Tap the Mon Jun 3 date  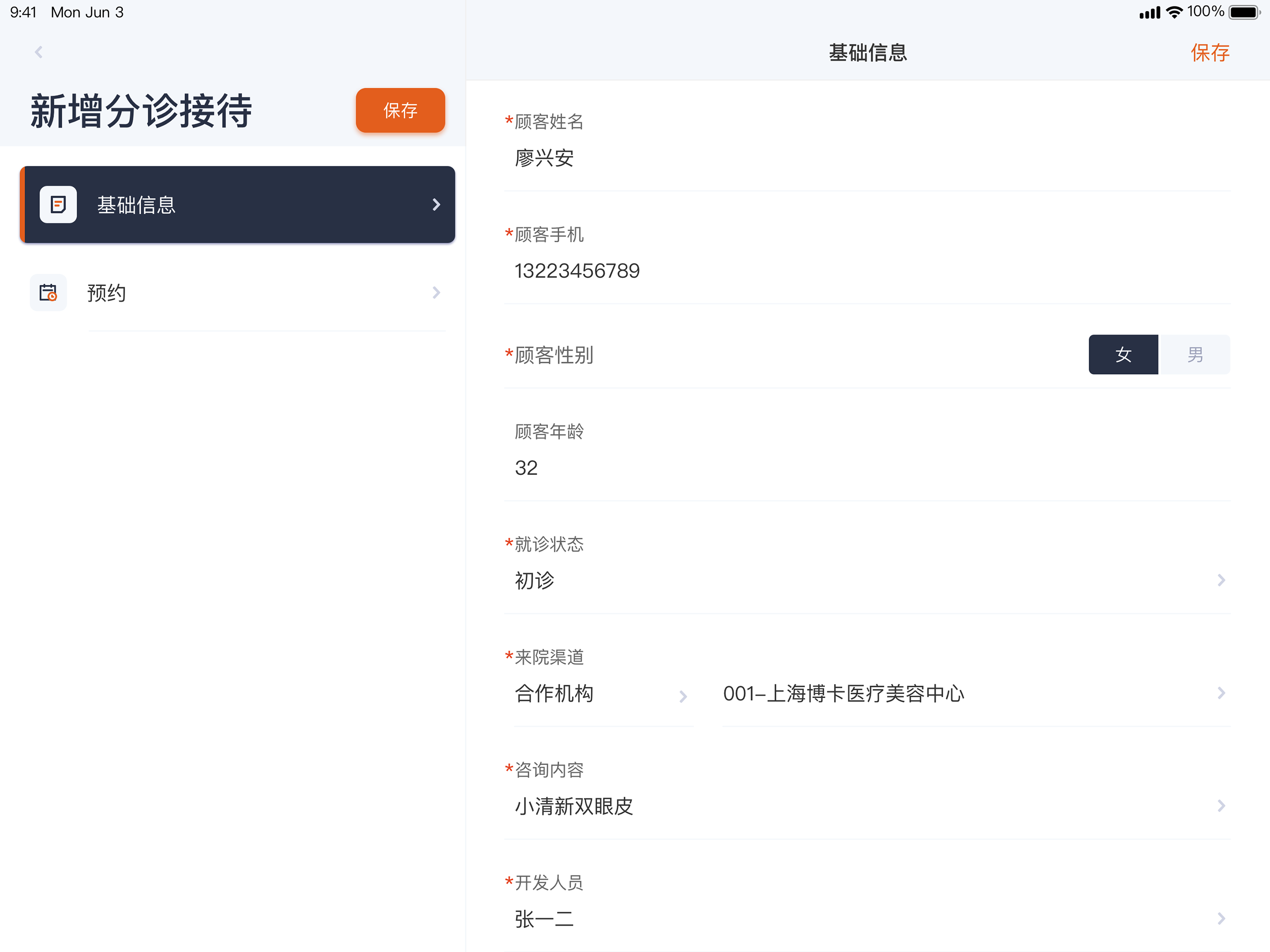click(87, 12)
